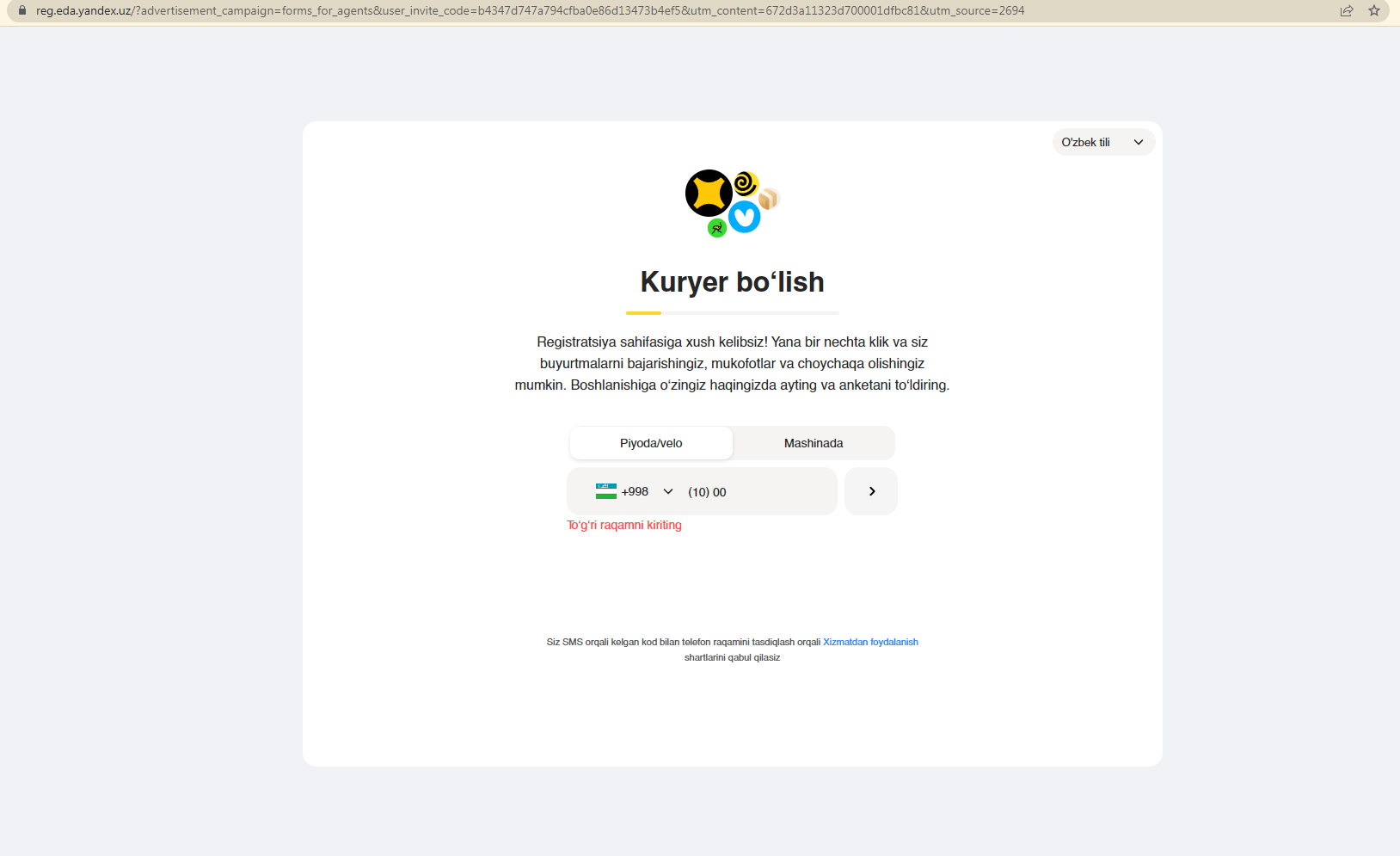This screenshot has width=1400, height=856.
Task: Click the lock icon in address bar
Action: point(22,10)
